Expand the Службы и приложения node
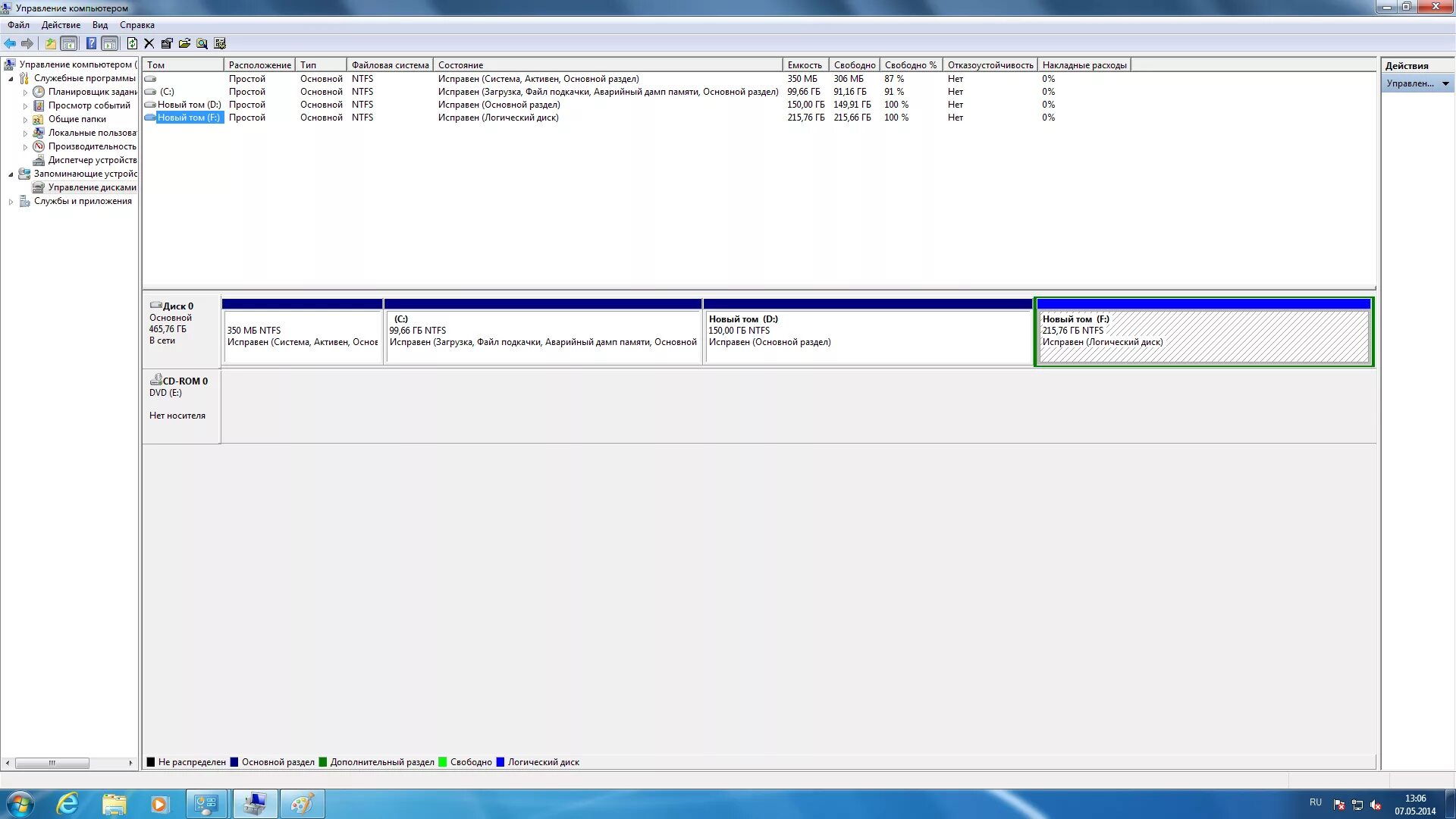This screenshot has width=1456, height=819. (11, 202)
